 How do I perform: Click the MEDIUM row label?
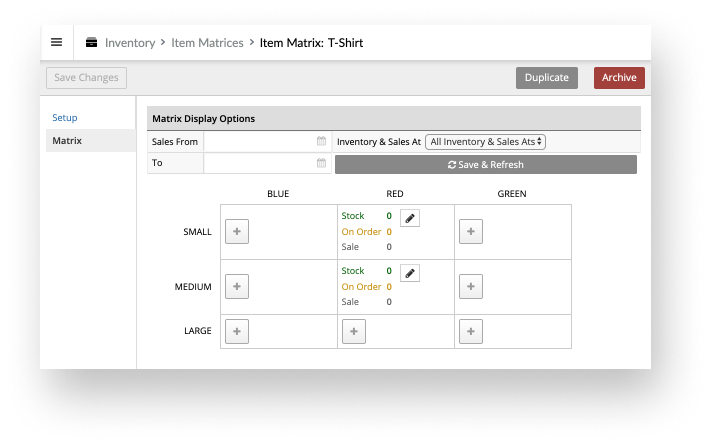coord(193,287)
